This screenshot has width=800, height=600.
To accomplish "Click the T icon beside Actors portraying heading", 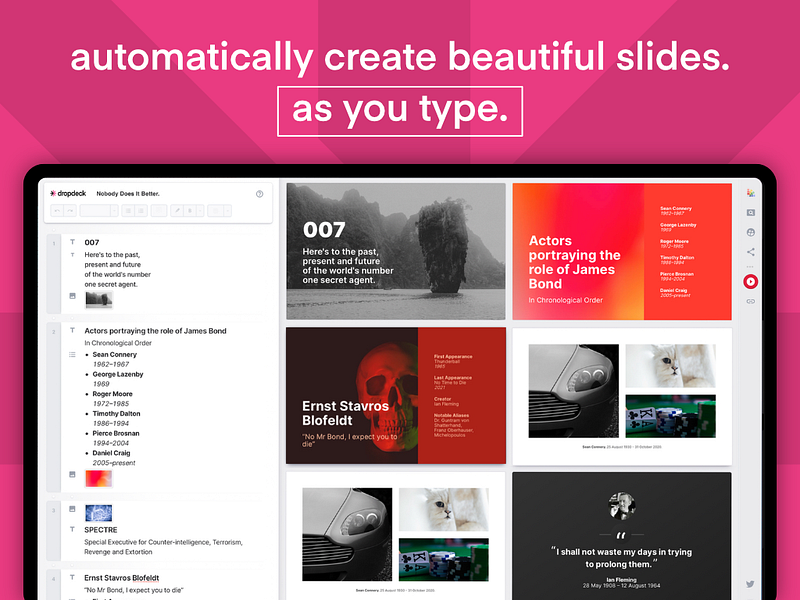I will (x=72, y=331).
